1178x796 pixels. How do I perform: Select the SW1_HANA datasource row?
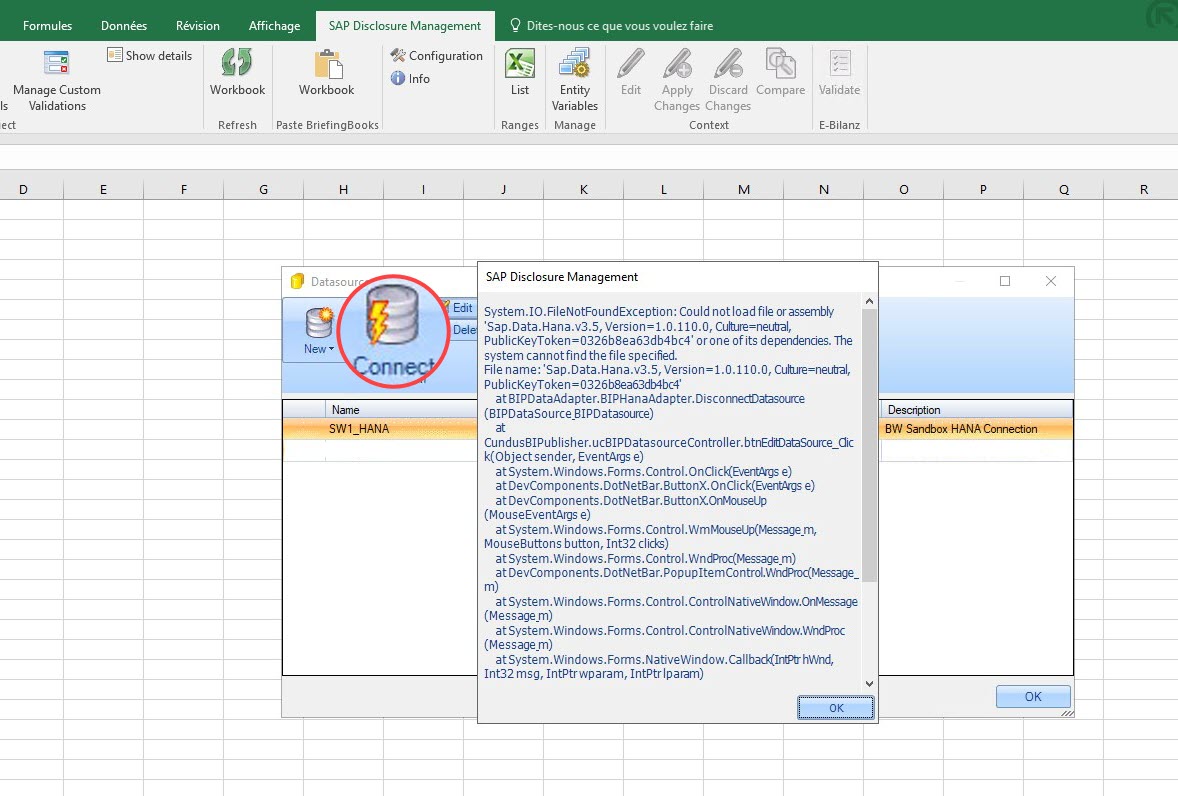coord(380,429)
